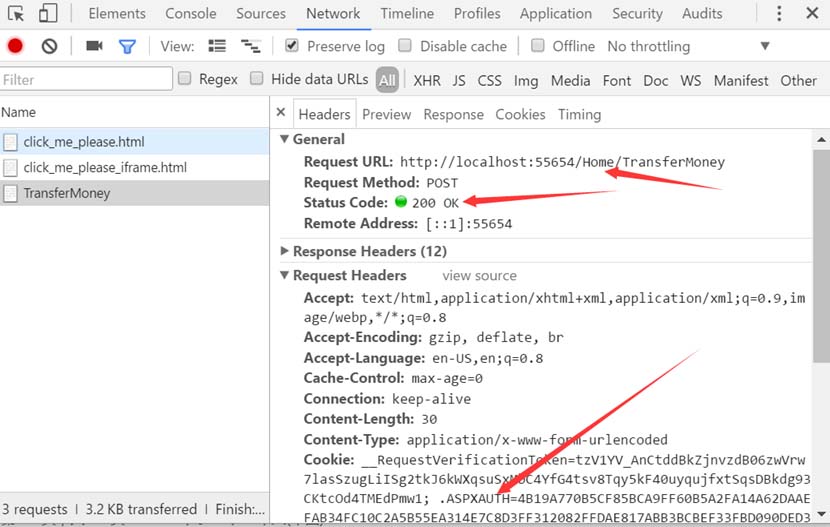Image resolution: width=830 pixels, height=527 pixels.
Task: Select the All filter type
Action: 387,80
